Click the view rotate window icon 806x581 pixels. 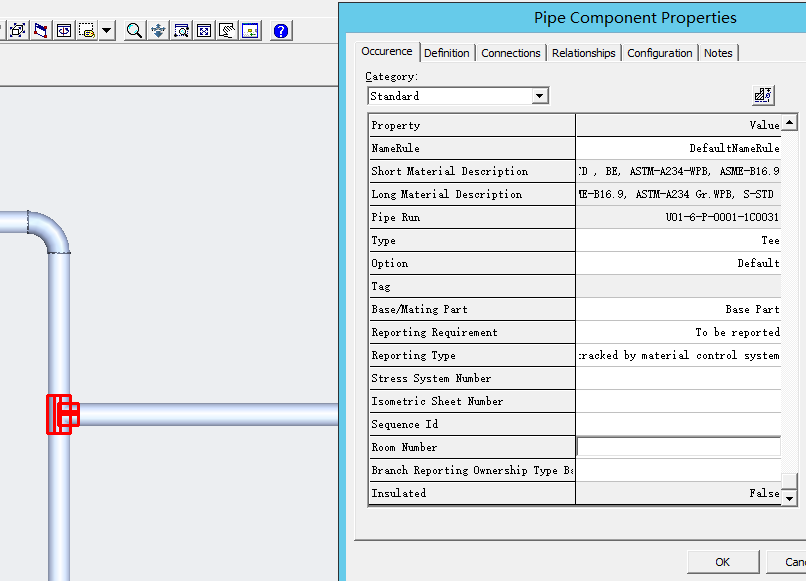(x=64, y=31)
